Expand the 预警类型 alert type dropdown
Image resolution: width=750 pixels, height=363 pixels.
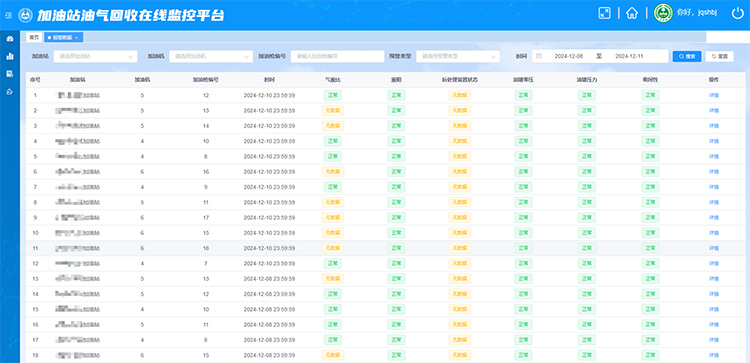coord(458,56)
